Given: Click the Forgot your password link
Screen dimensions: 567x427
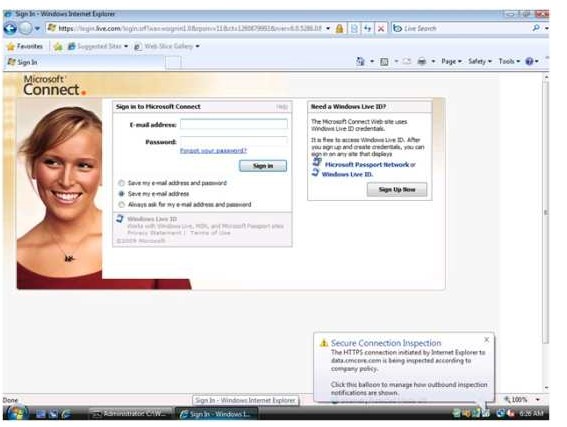Looking at the screenshot, I should point(213,150).
